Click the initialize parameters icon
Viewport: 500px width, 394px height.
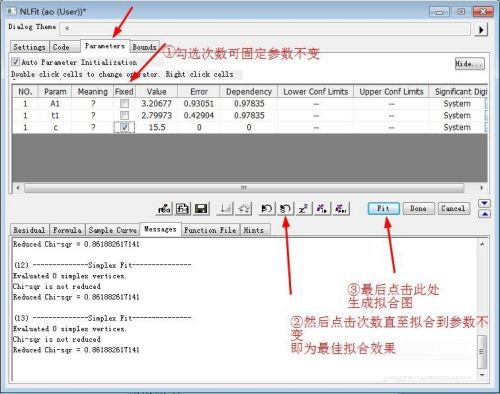point(266,209)
